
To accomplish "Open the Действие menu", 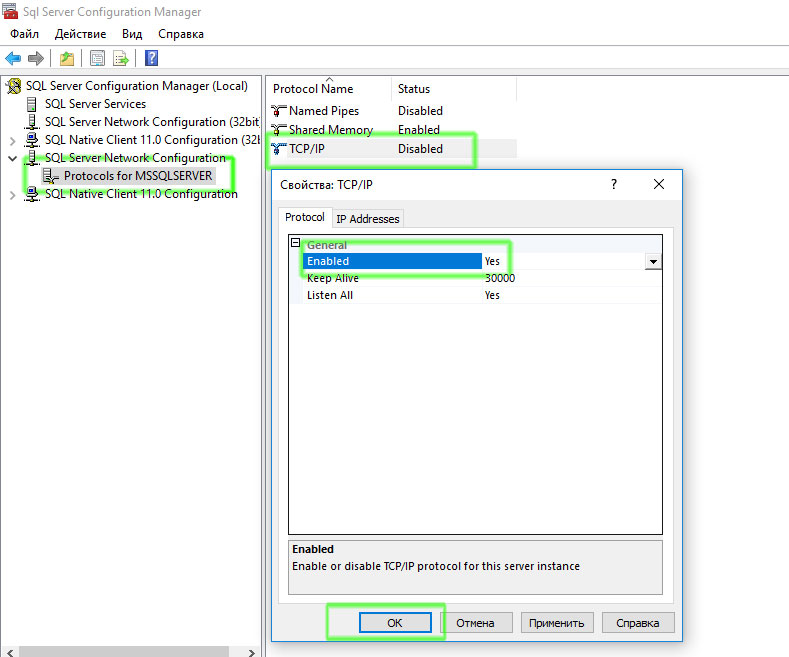I will click(81, 34).
